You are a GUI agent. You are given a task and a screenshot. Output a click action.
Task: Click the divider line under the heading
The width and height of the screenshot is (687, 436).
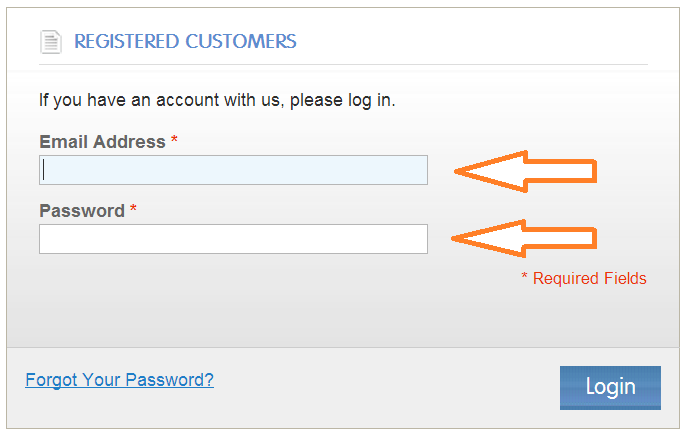[x=344, y=64]
